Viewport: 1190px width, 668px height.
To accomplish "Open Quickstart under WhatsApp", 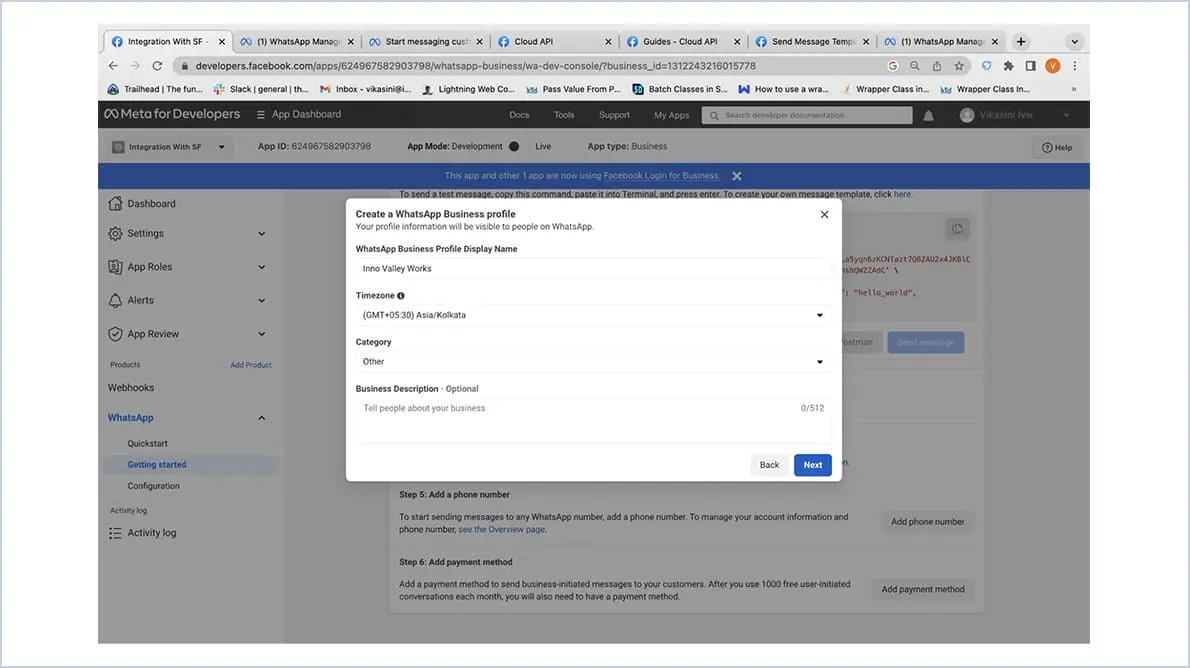I will [147, 443].
